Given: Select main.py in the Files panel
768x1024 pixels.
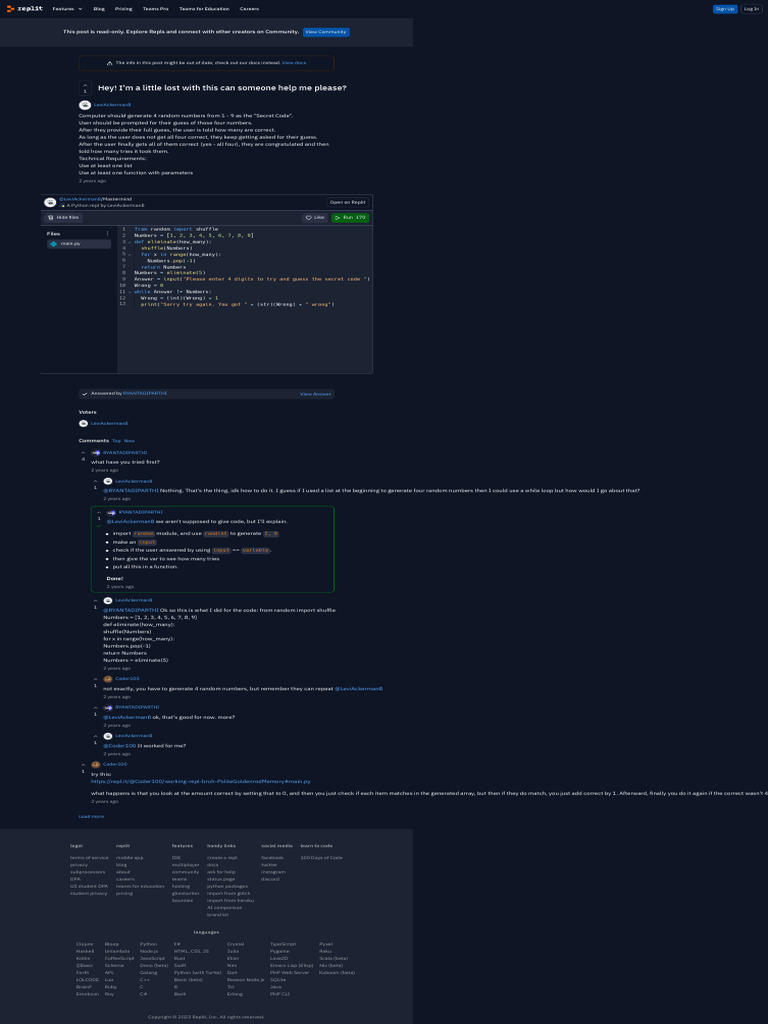Looking at the screenshot, I should click(x=79, y=244).
